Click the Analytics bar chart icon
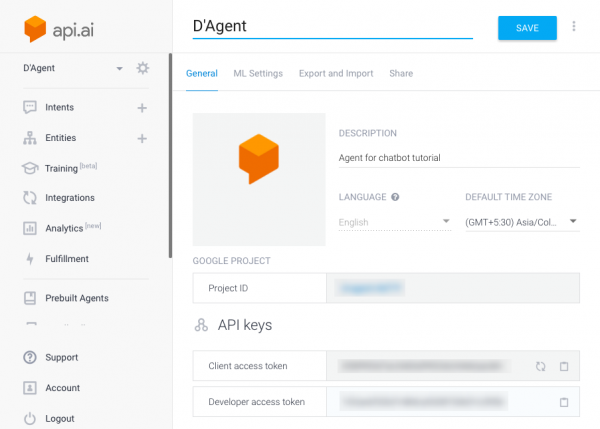The width and height of the screenshot is (600, 429). [x=30, y=228]
